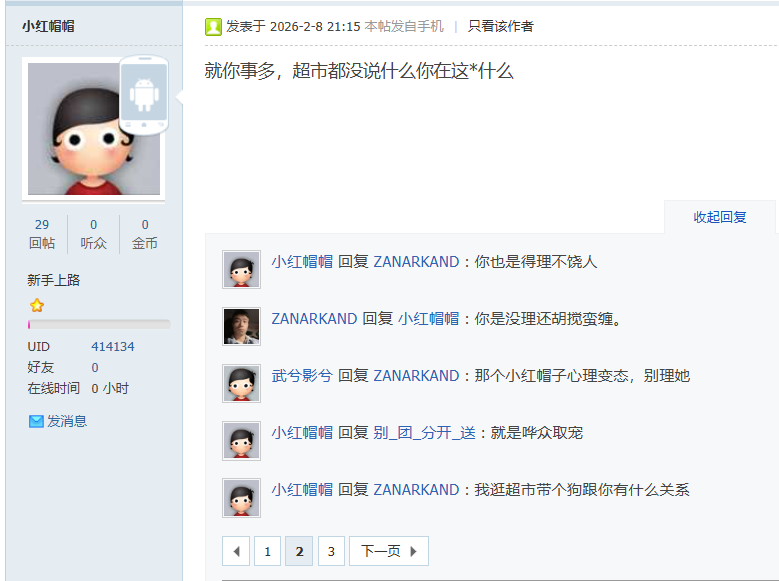Click the Android phone badge on avatar
The width and height of the screenshot is (779, 581).
[x=144, y=94]
